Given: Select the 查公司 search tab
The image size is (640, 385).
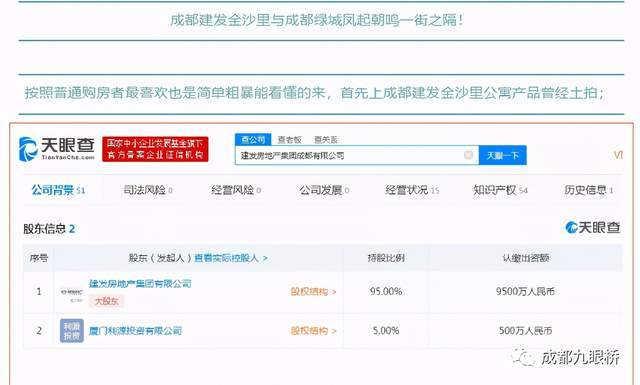Looking at the screenshot, I should (x=253, y=140).
